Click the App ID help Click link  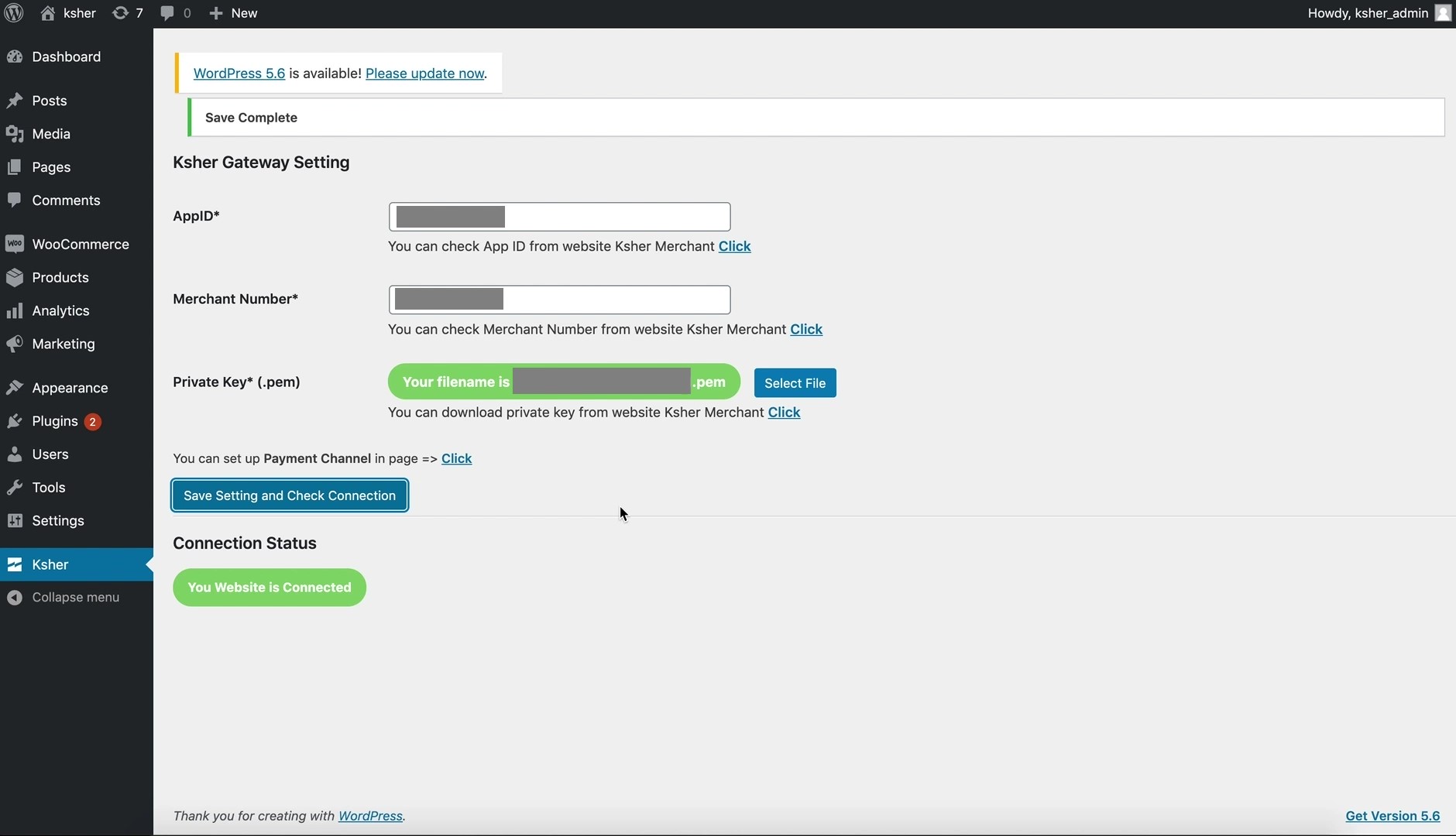734,246
